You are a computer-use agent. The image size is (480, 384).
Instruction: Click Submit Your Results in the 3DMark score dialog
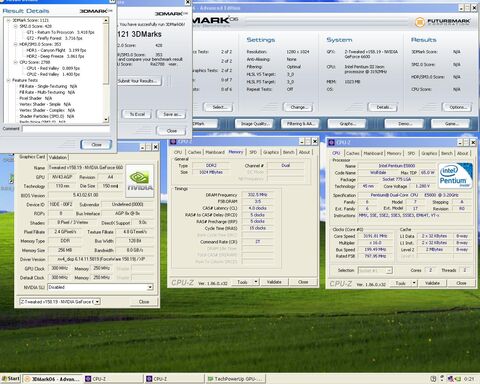point(139,81)
